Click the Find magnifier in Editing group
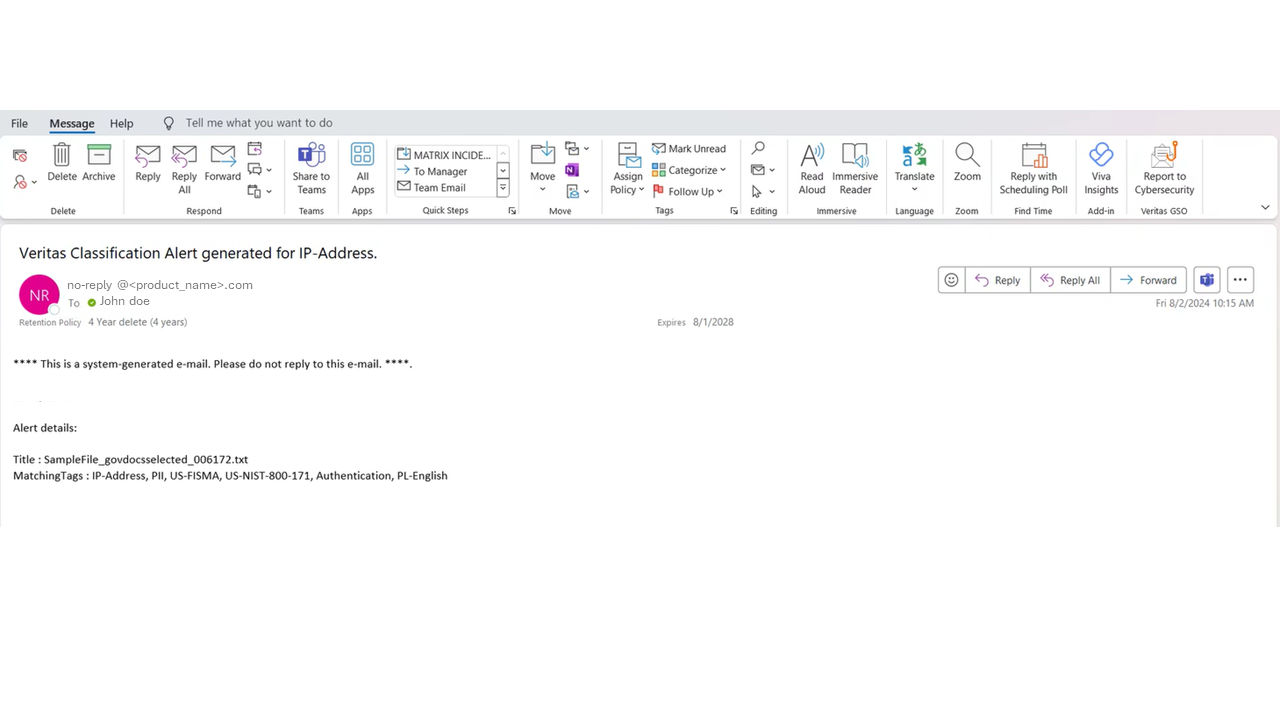This screenshot has width=1280, height=720. tap(758, 149)
